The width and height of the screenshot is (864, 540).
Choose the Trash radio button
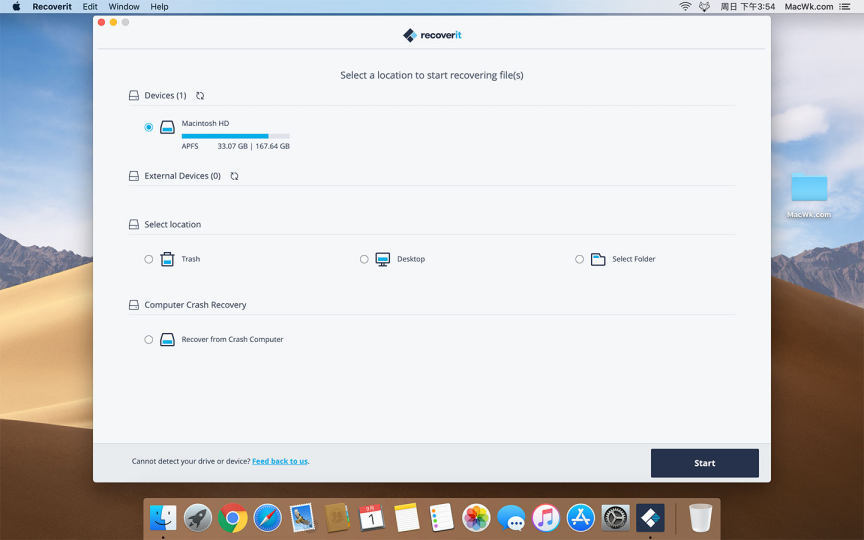149,259
